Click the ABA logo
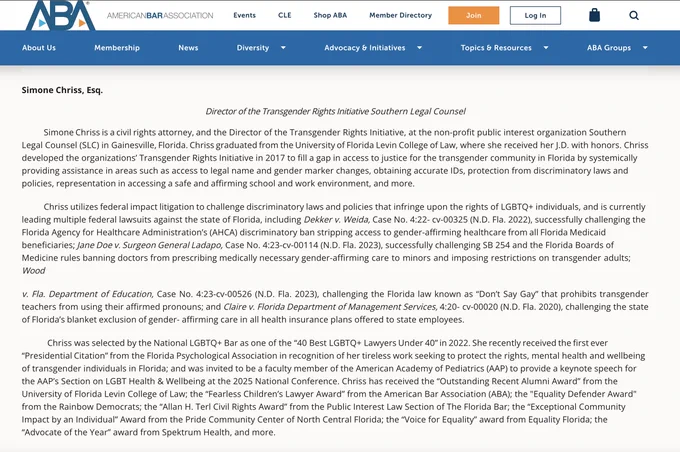 tap(60, 15)
